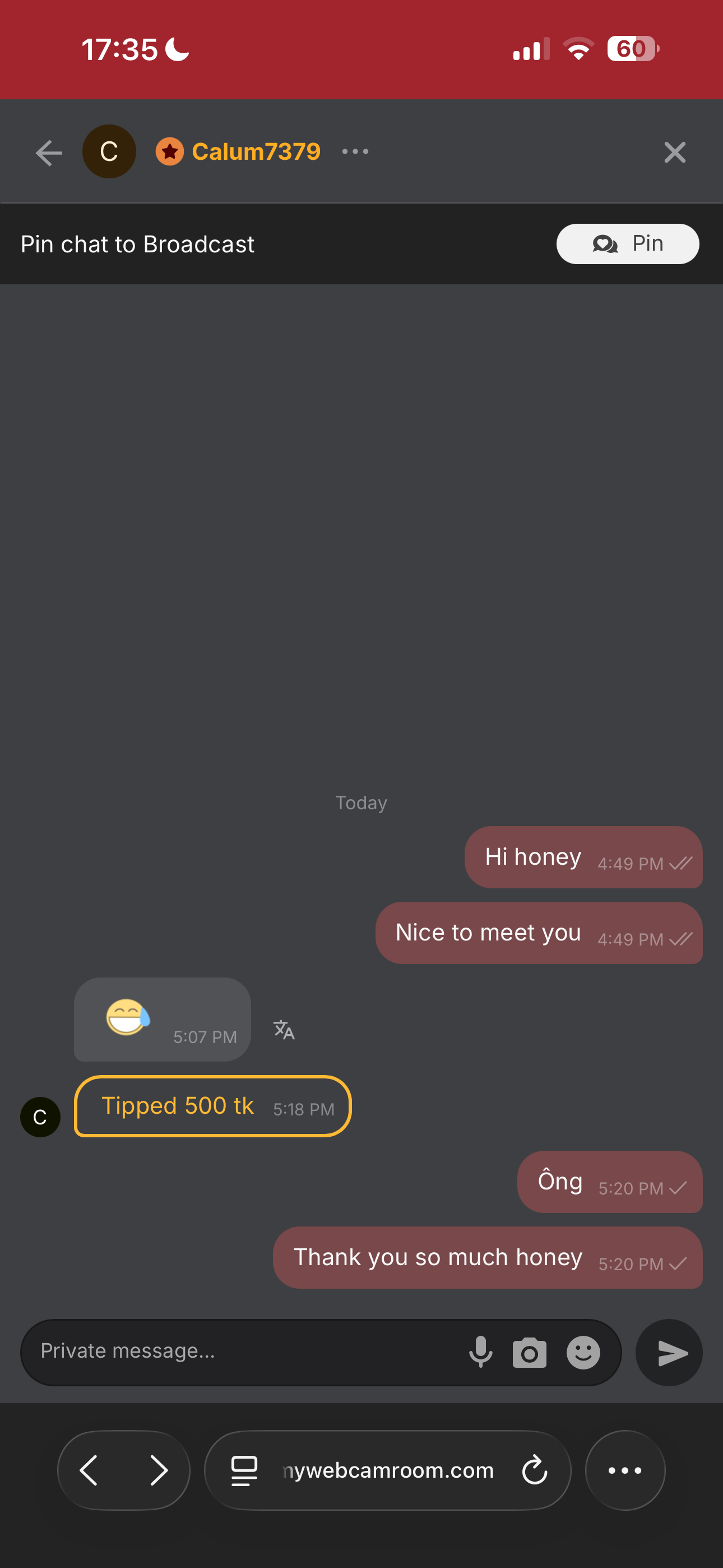This screenshot has height=1568, width=723.
Task: Open the emoji picker smiley icon
Action: 583,1353
